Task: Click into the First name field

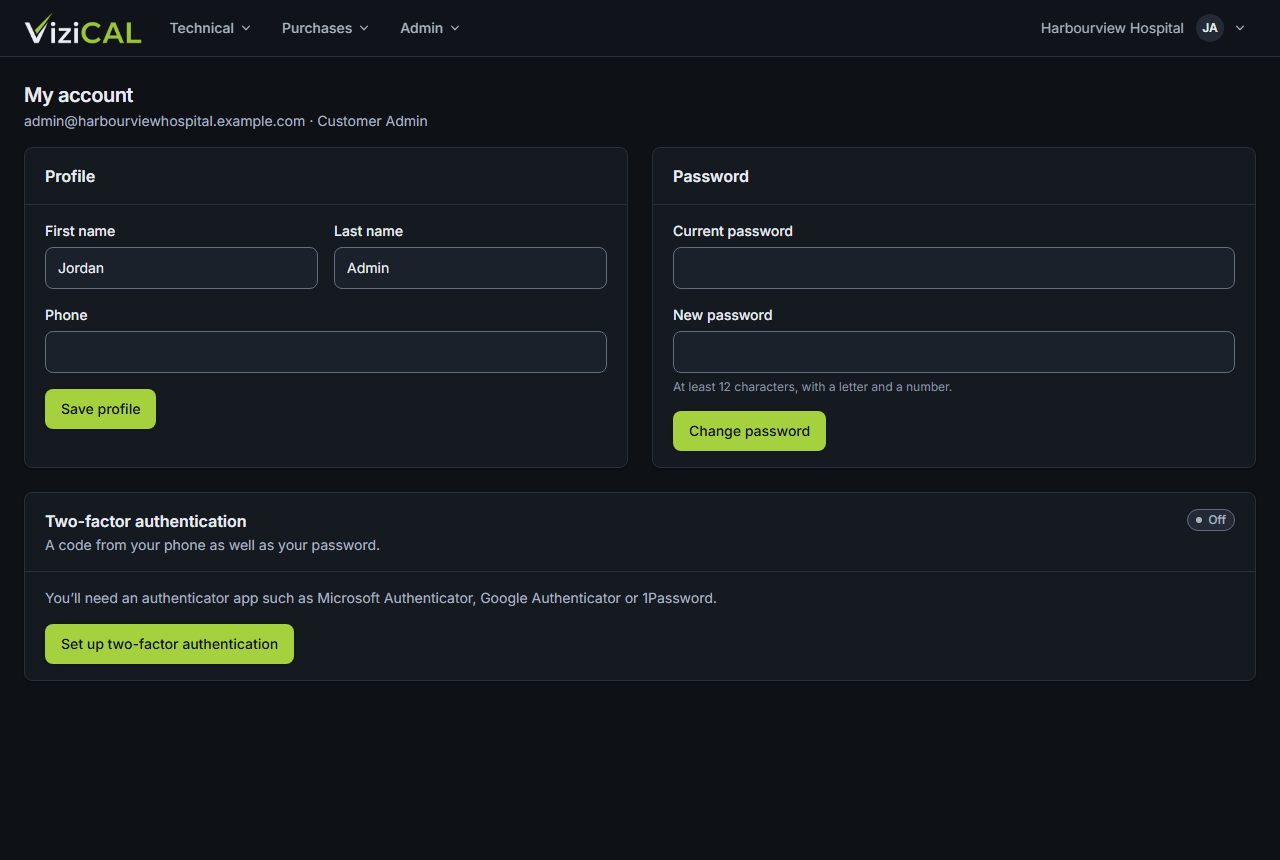Action: 181,268
